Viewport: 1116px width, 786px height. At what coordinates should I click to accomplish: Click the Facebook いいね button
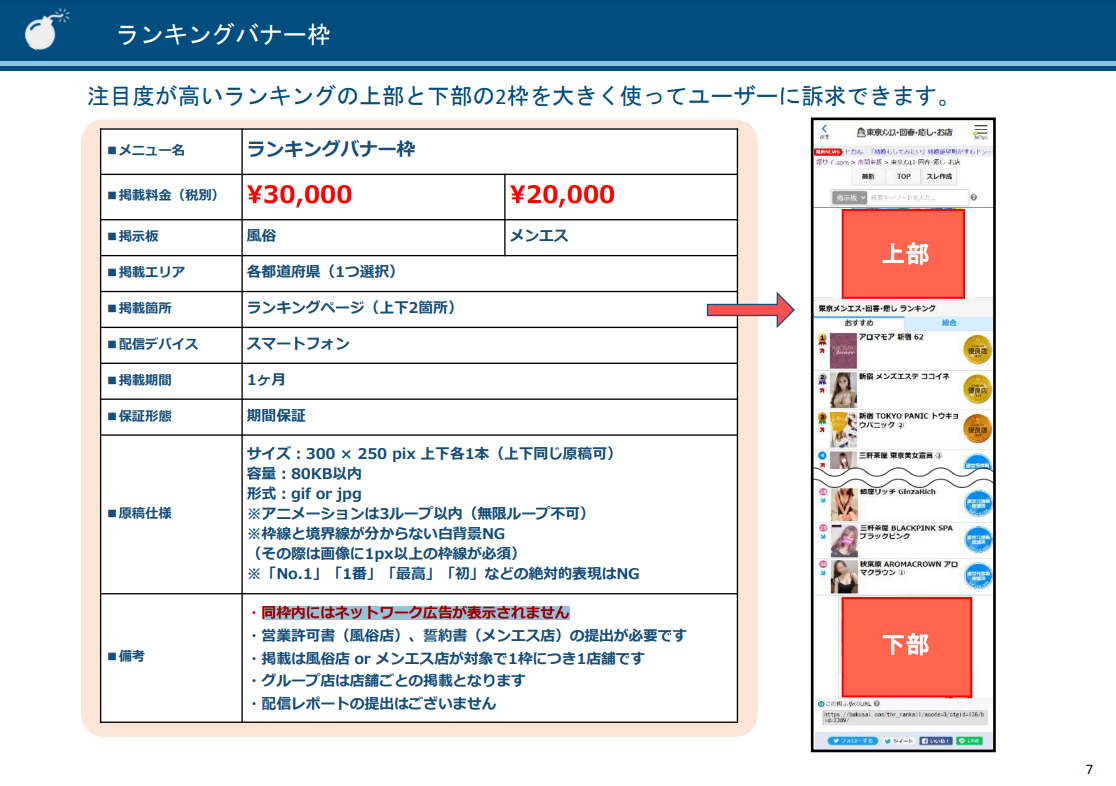936,740
